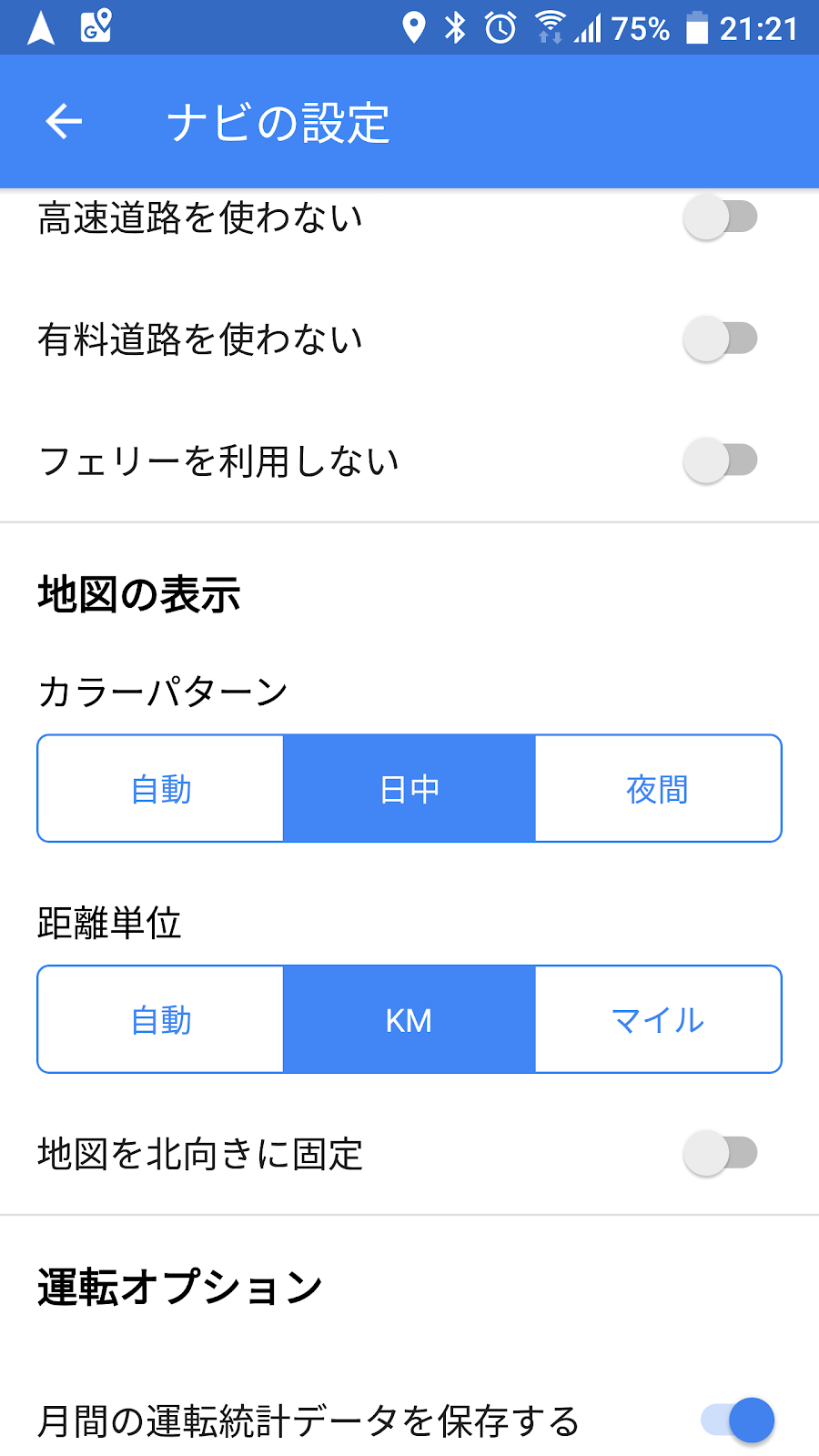This screenshot has width=819, height=1456.
Task: Tap the location pin status icon
Action: coord(414,27)
